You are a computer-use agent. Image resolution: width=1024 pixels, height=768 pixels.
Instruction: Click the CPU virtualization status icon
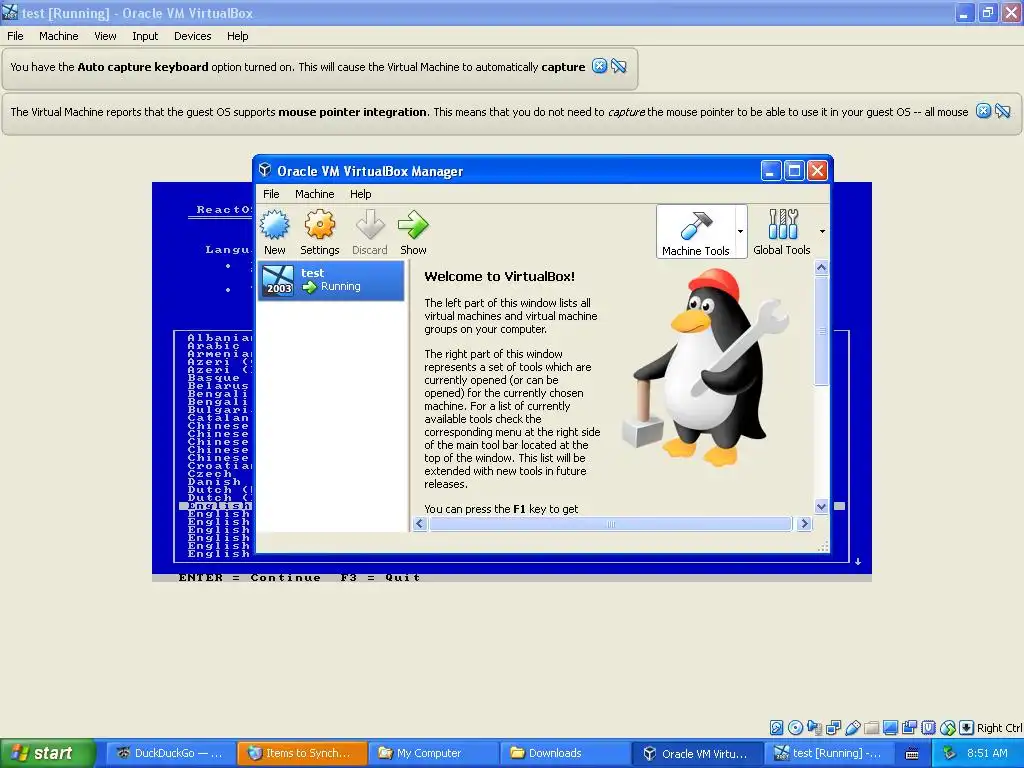[929, 728]
